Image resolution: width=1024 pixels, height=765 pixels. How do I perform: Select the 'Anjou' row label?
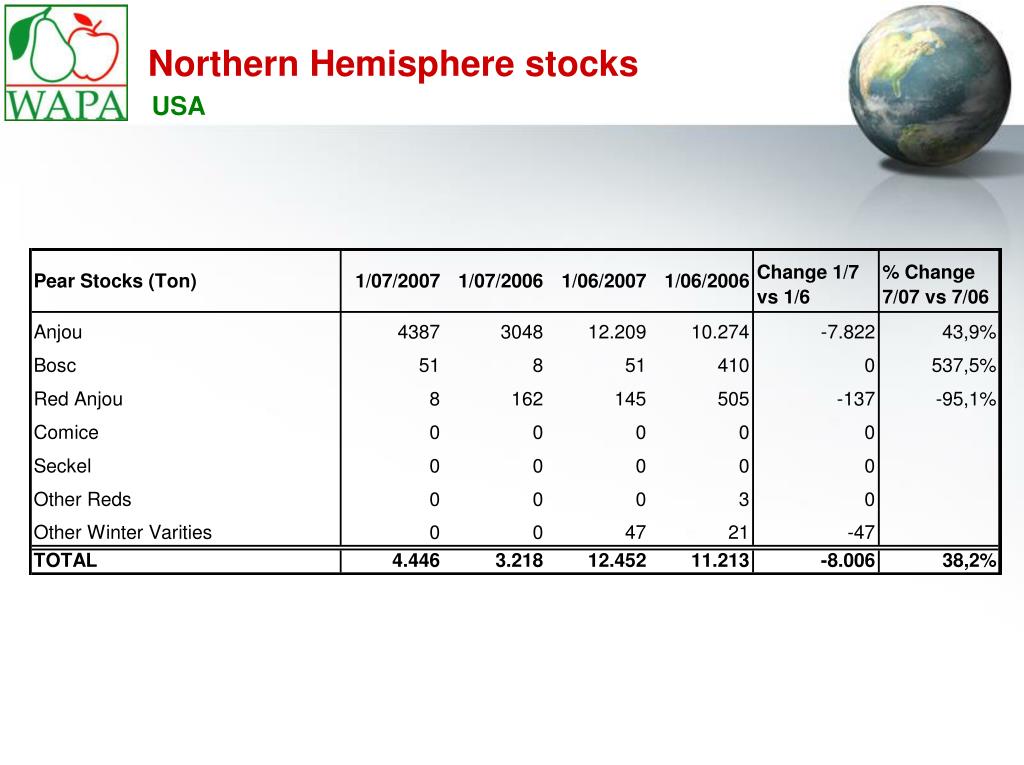pyautogui.click(x=58, y=333)
